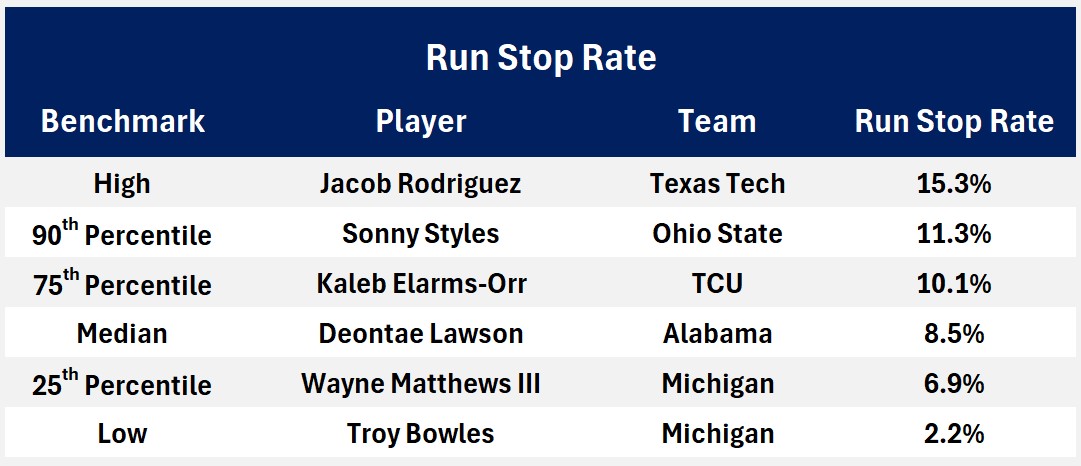Click the Texas Tech team cell
Viewport: 1081px width, 466px height.
(x=717, y=184)
